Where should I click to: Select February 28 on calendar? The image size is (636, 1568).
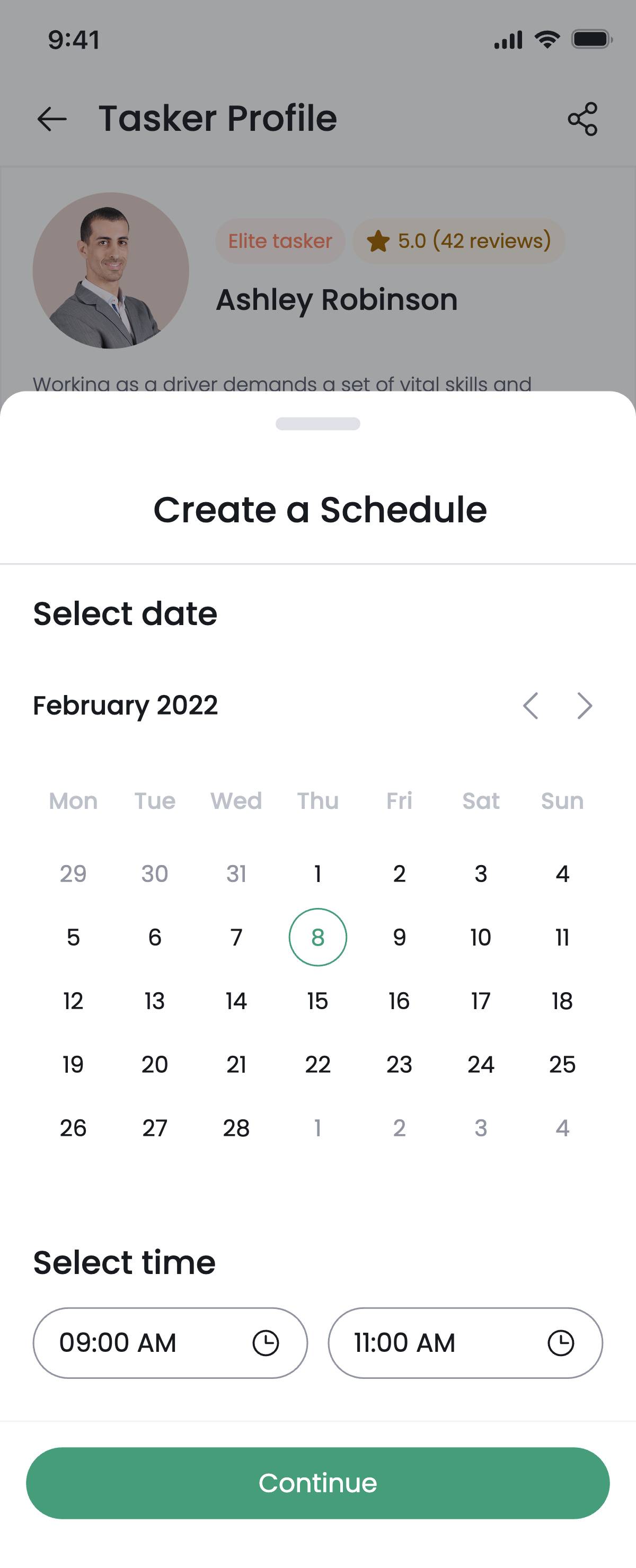pyautogui.click(x=236, y=1128)
